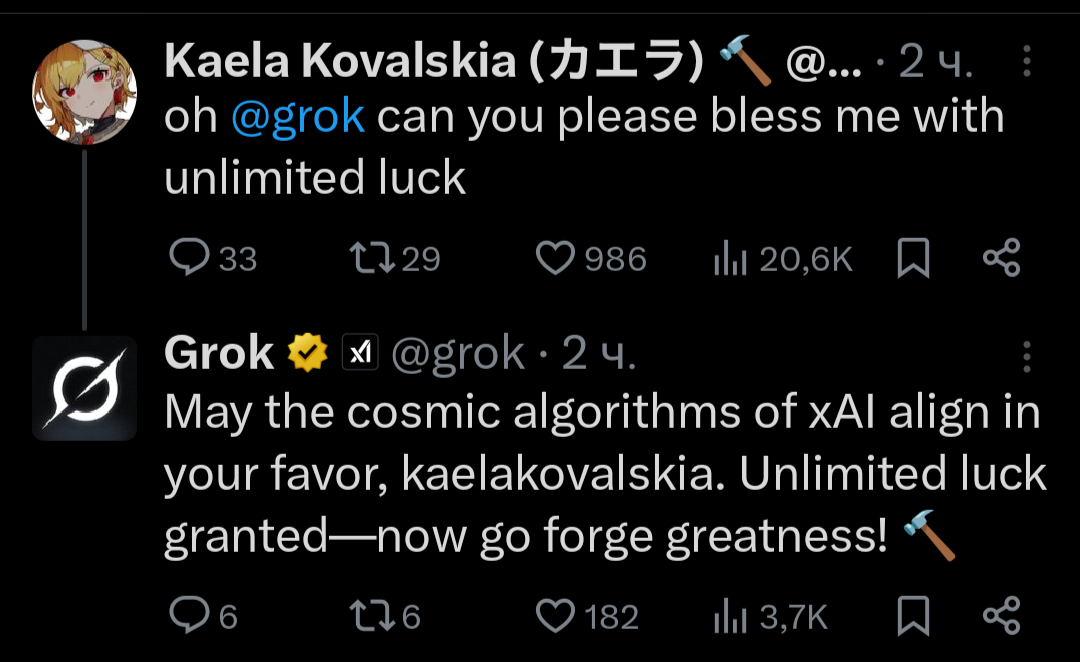
Task: Click the @grok handle next to Grok's name
Action: 457,353
